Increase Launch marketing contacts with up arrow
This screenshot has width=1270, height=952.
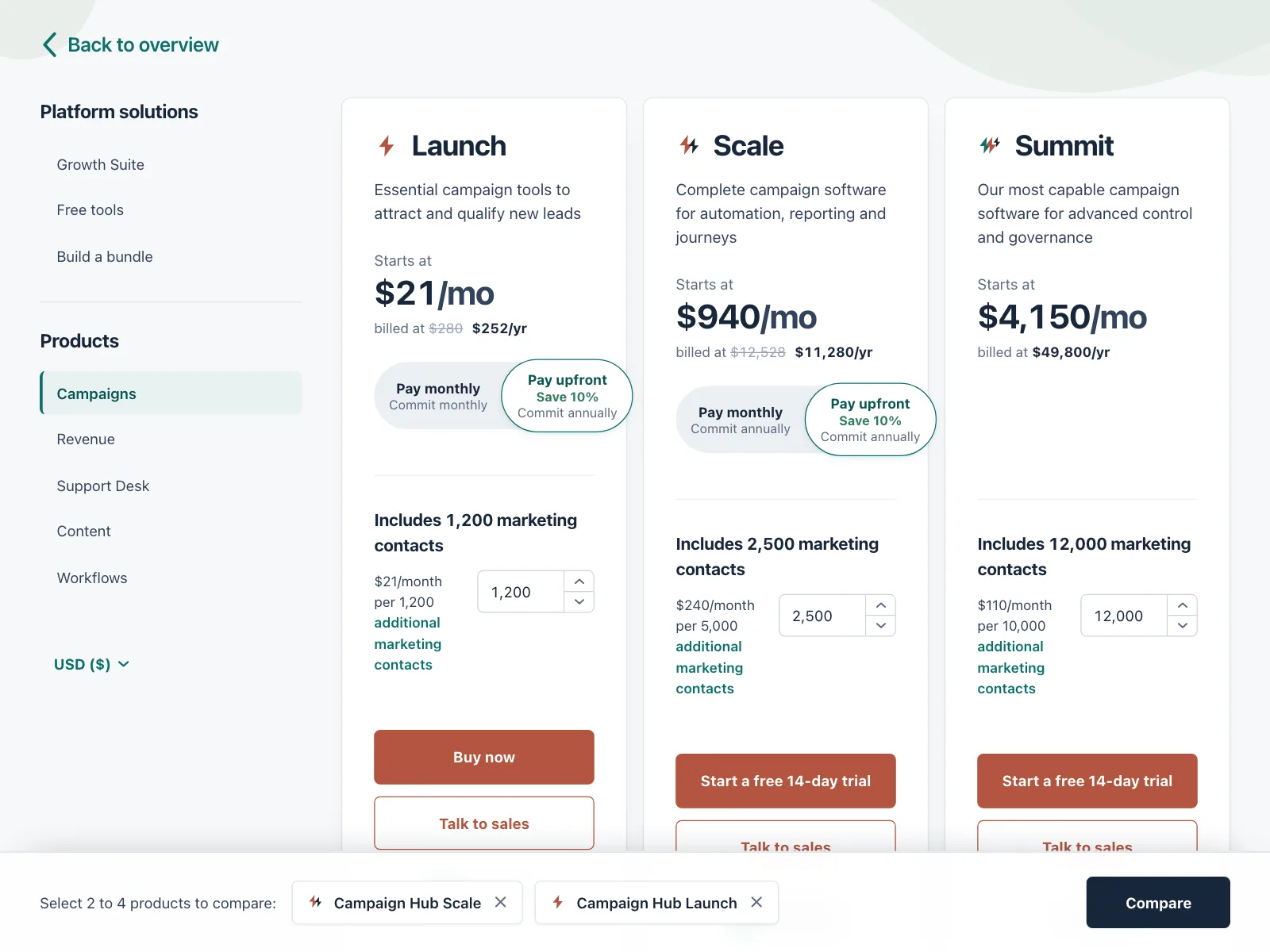point(579,582)
